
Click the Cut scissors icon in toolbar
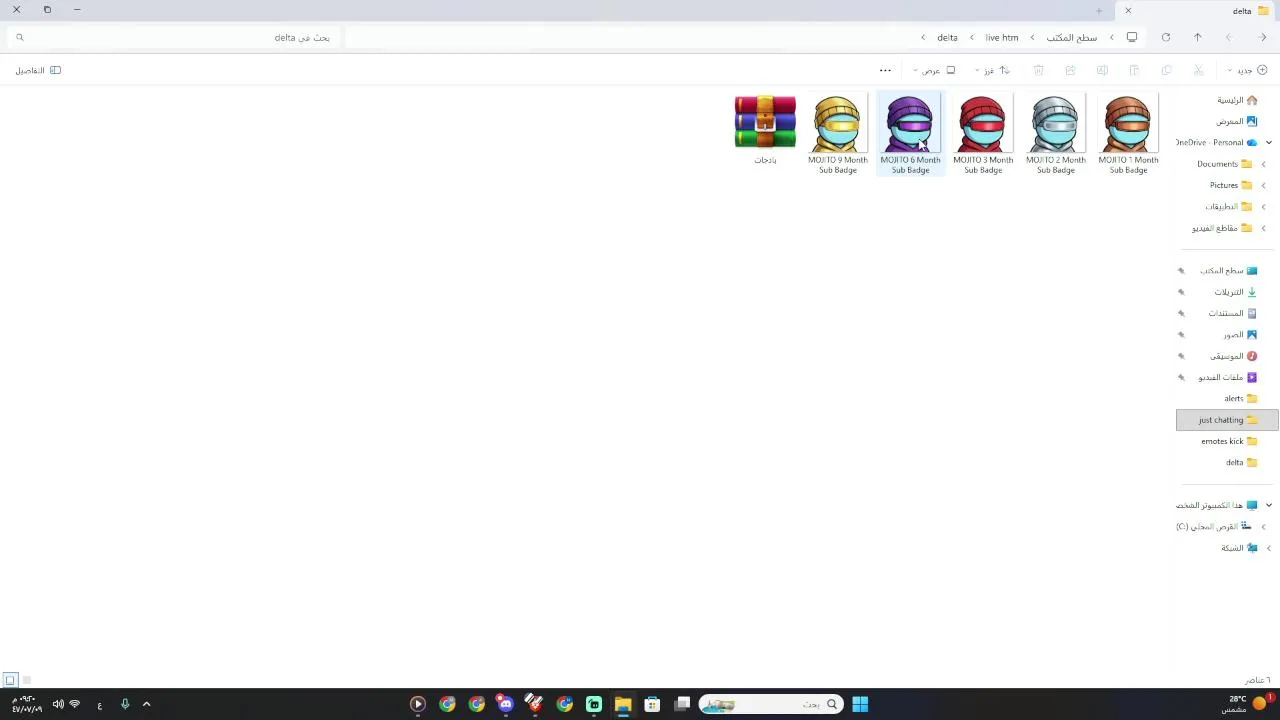click(x=1198, y=70)
